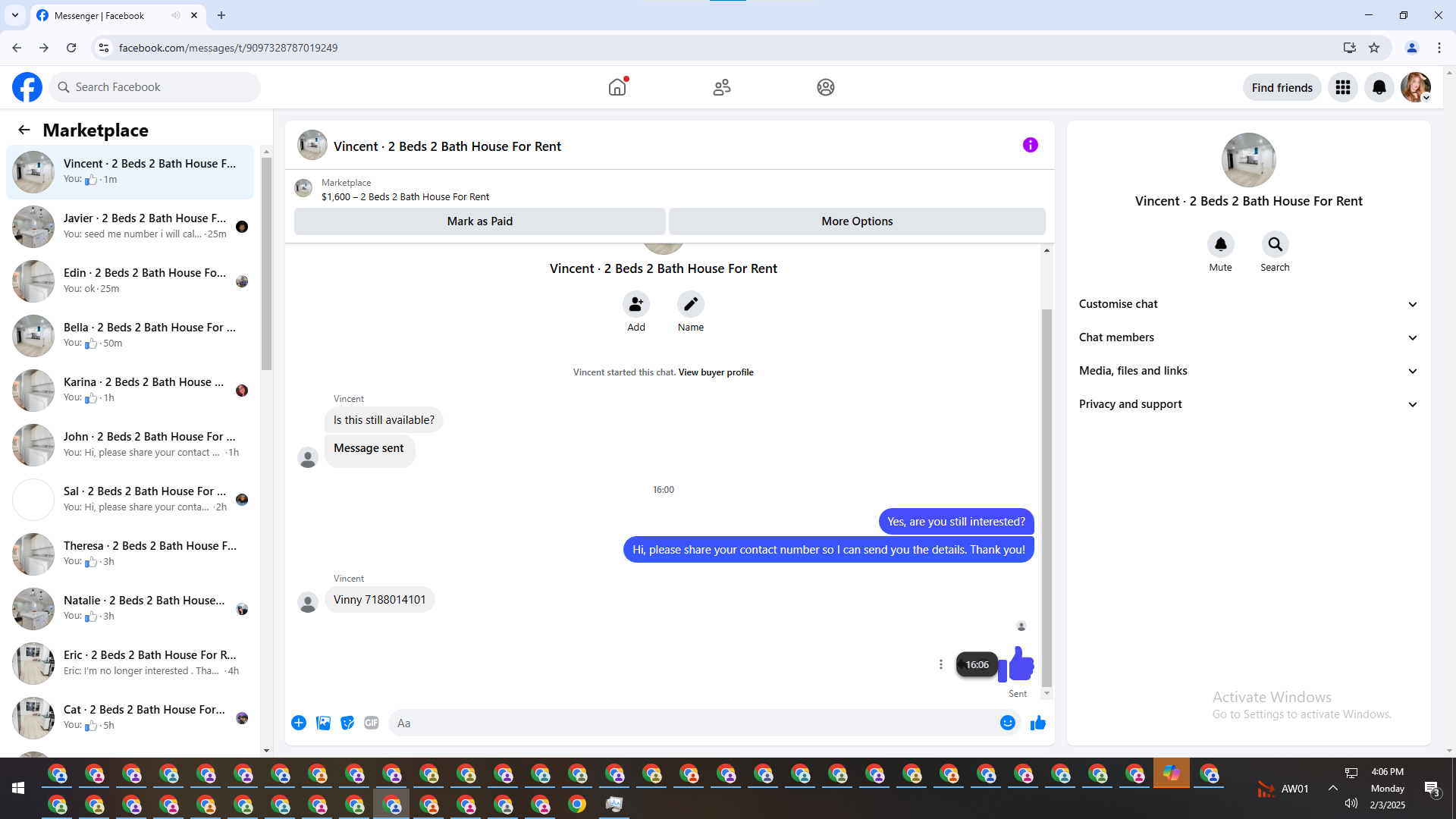The image size is (1456, 819).
Task: Open the Groups icon in top navigation
Action: (x=826, y=87)
